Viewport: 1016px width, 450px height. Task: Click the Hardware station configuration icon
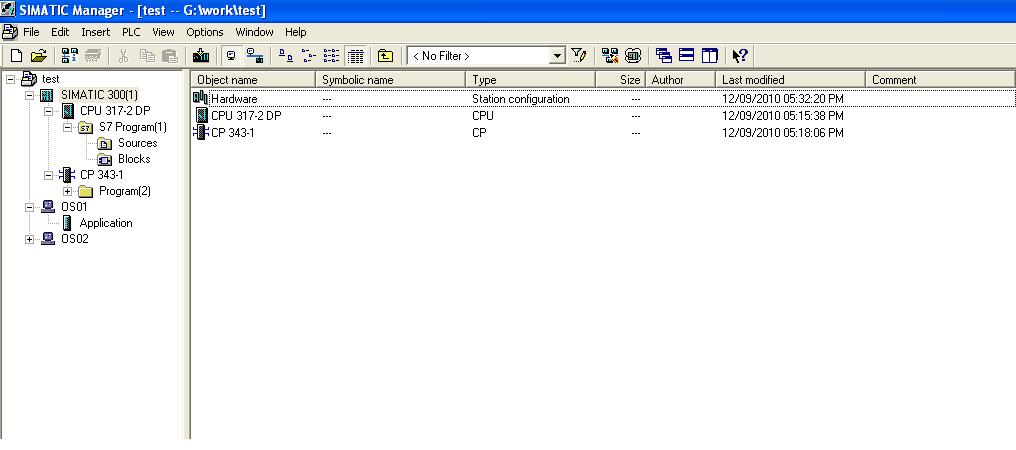201,99
